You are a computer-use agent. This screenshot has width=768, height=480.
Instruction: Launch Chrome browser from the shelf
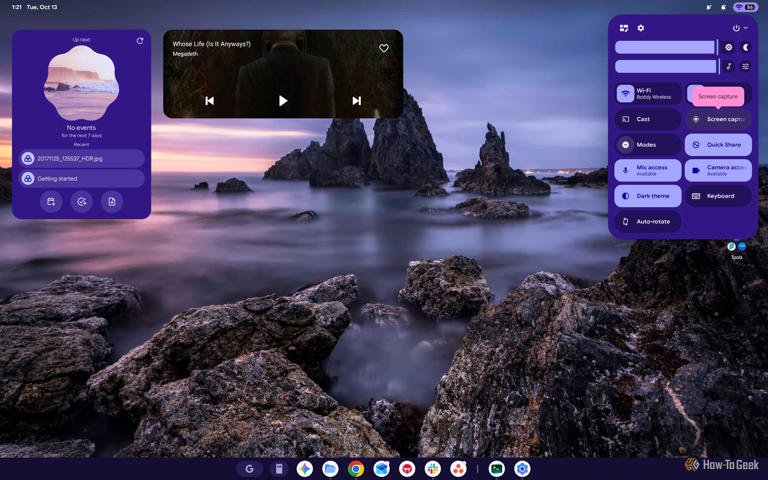tap(356, 469)
